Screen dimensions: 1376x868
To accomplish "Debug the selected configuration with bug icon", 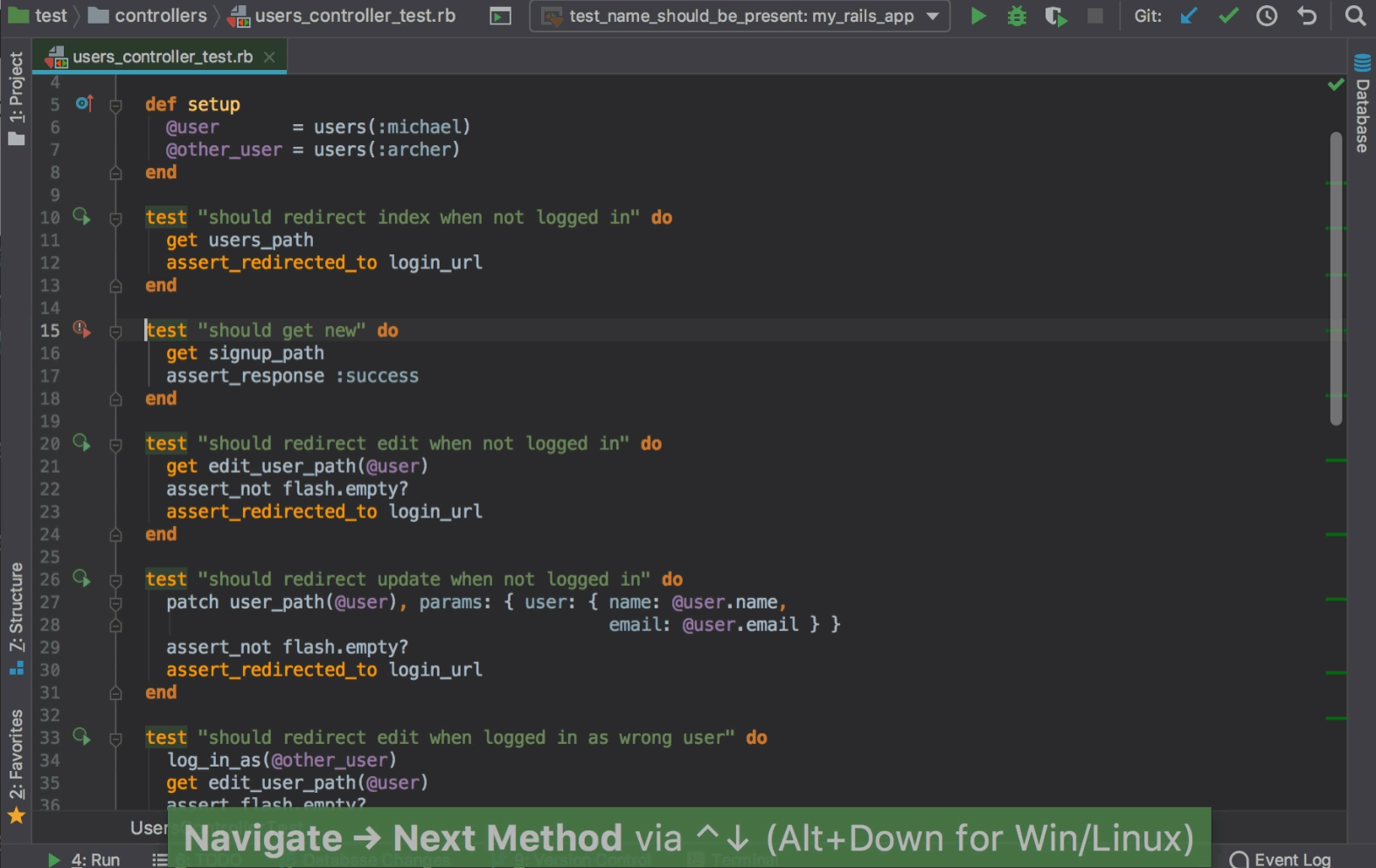I will (1017, 16).
